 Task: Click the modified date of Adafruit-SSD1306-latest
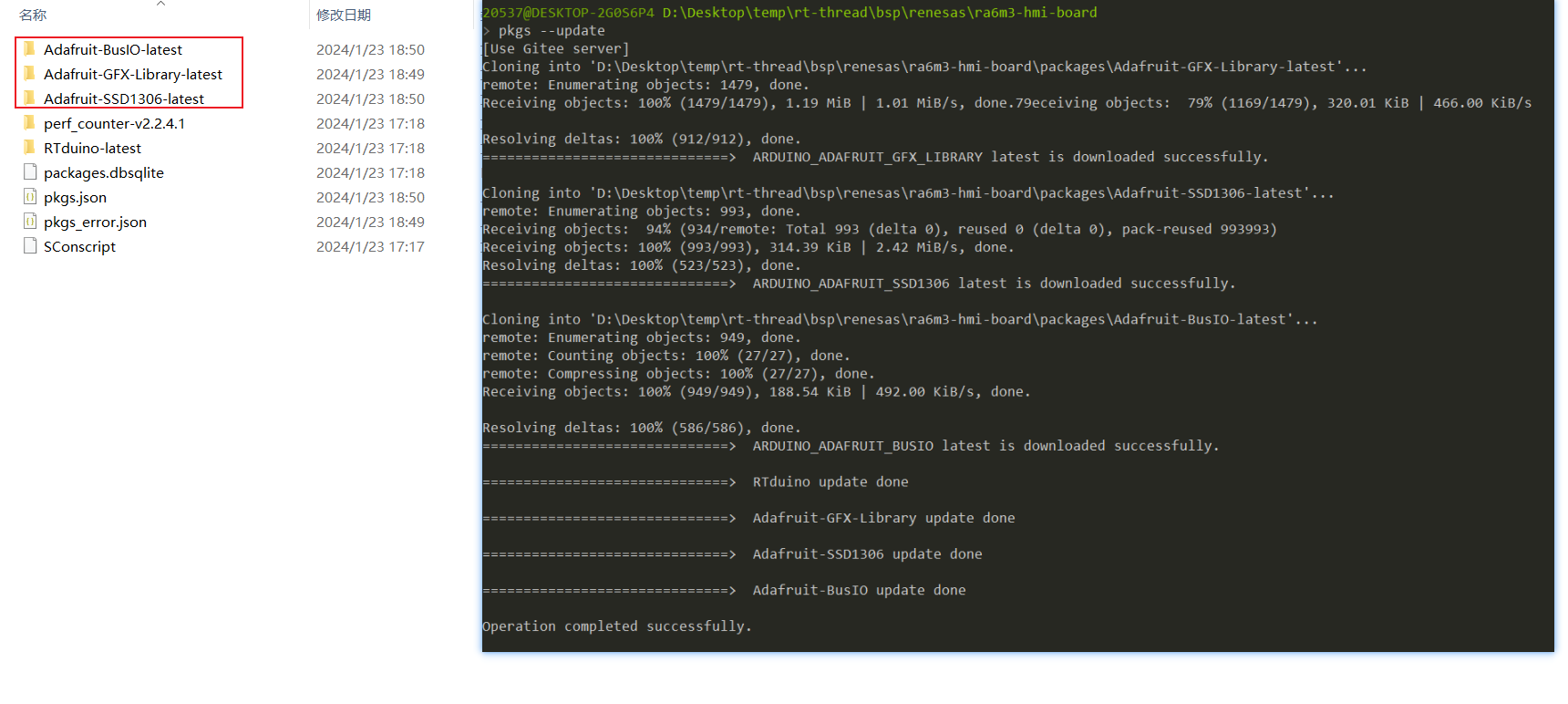(x=370, y=98)
